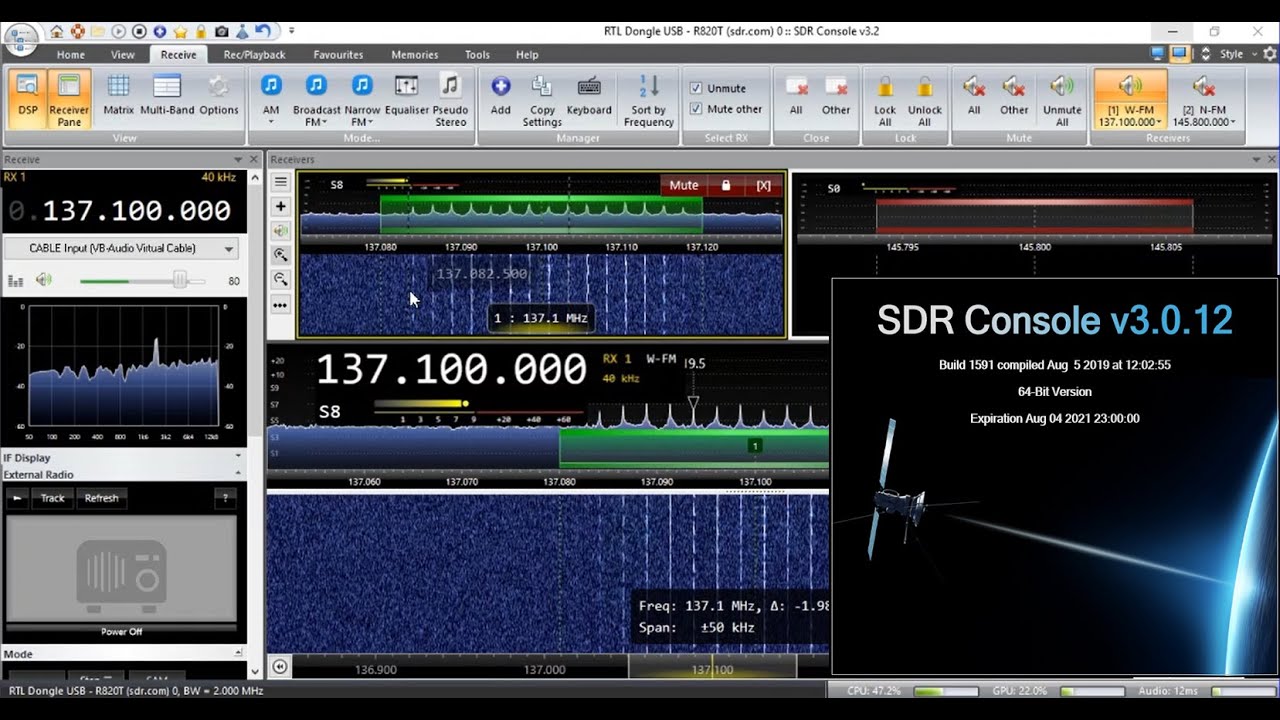Viewport: 1280px width, 720px height.
Task: Click the plus button in Receivers sidebar
Action: pyautogui.click(x=281, y=206)
